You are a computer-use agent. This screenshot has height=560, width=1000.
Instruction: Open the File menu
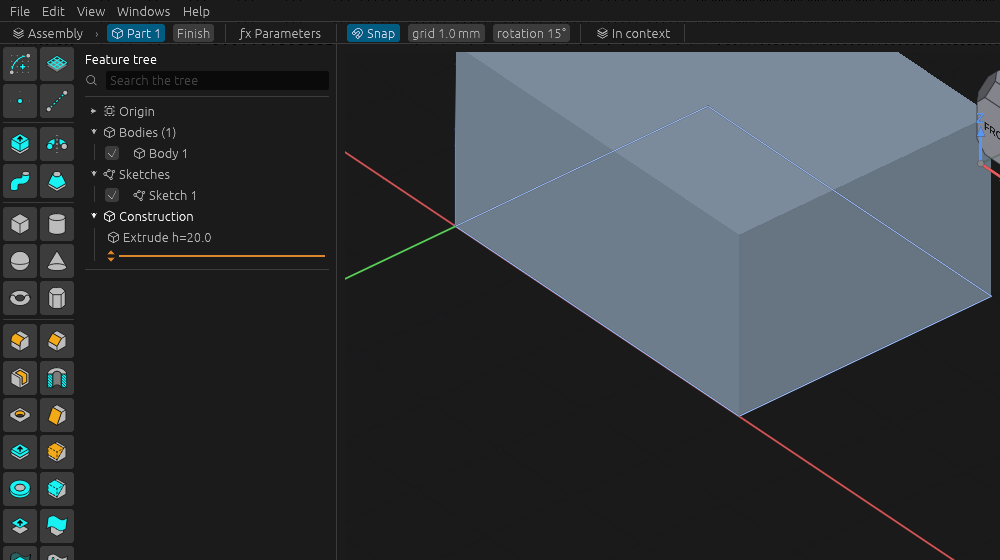[x=20, y=11]
